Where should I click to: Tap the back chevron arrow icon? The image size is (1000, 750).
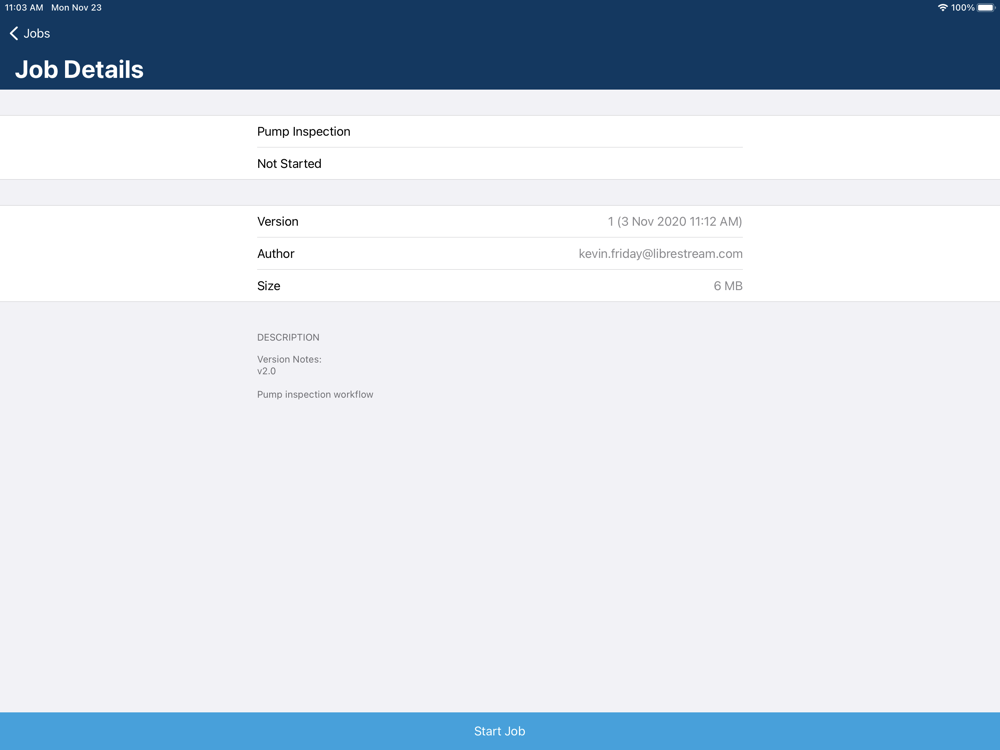coord(13,33)
